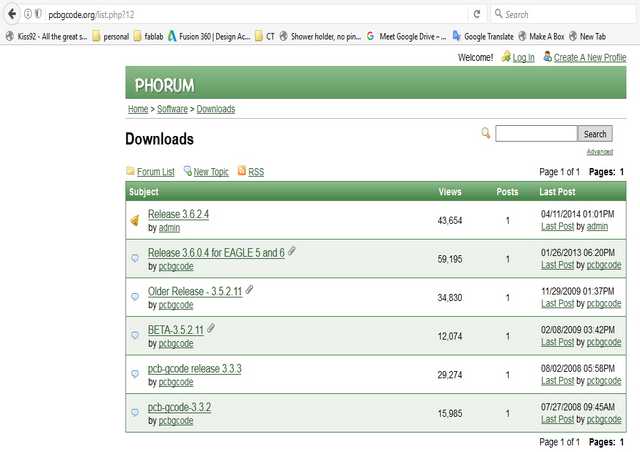Click the browser back arrow button
Image resolution: width=640 pixels, height=452 pixels.
pyautogui.click(x=12, y=14)
